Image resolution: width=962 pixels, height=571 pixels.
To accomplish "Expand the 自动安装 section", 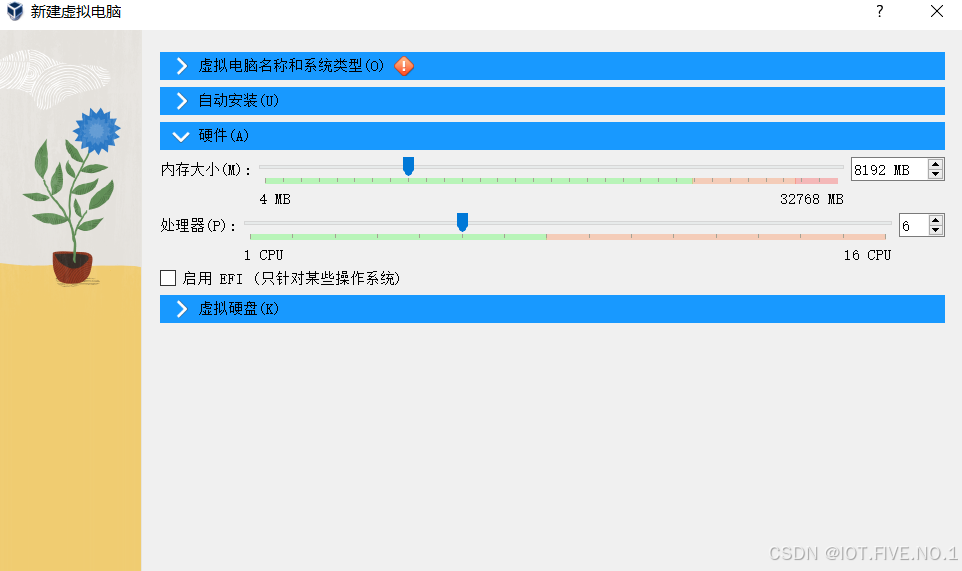I will pyautogui.click(x=552, y=101).
